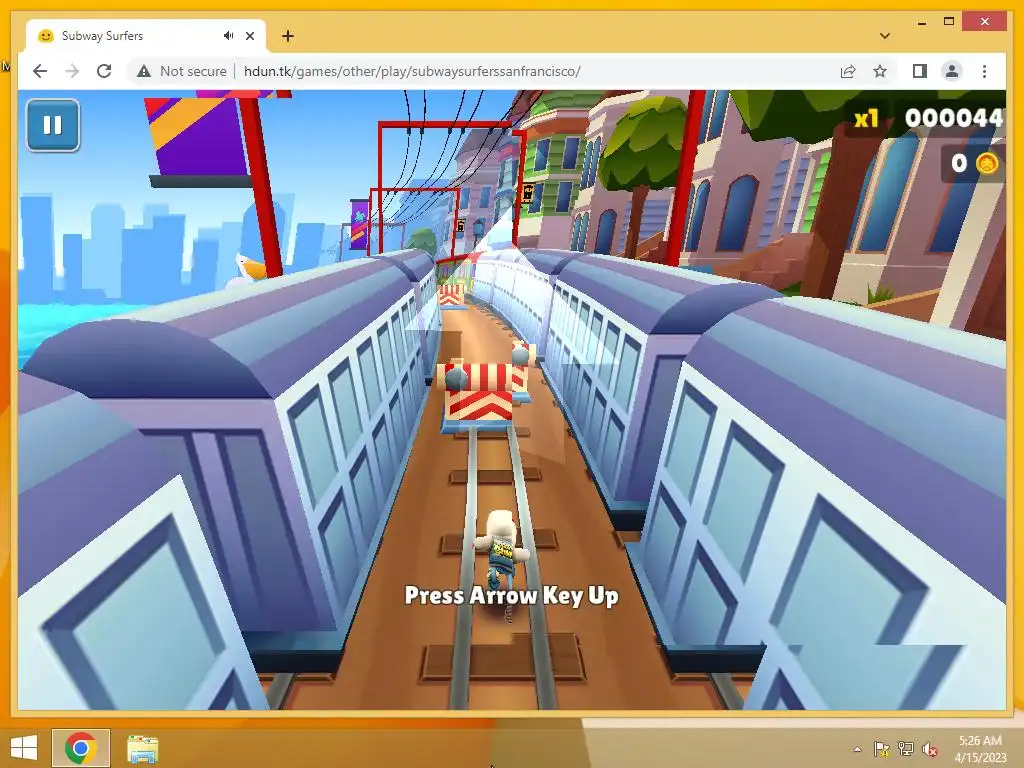Viewport: 1024px width, 768px height.
Task: Reload the current page
Action: [x=104, y=71]
